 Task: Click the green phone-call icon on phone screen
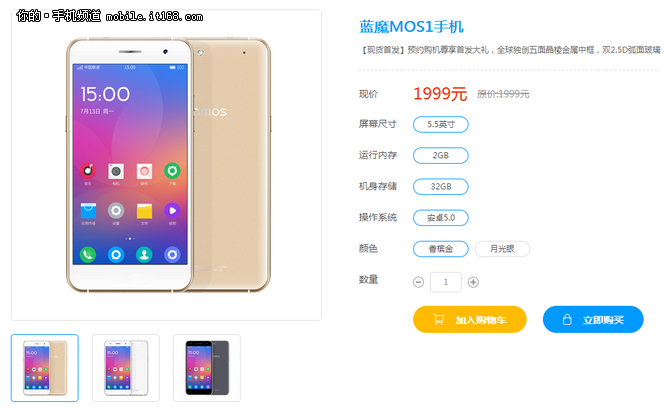(x=88, y=255)
